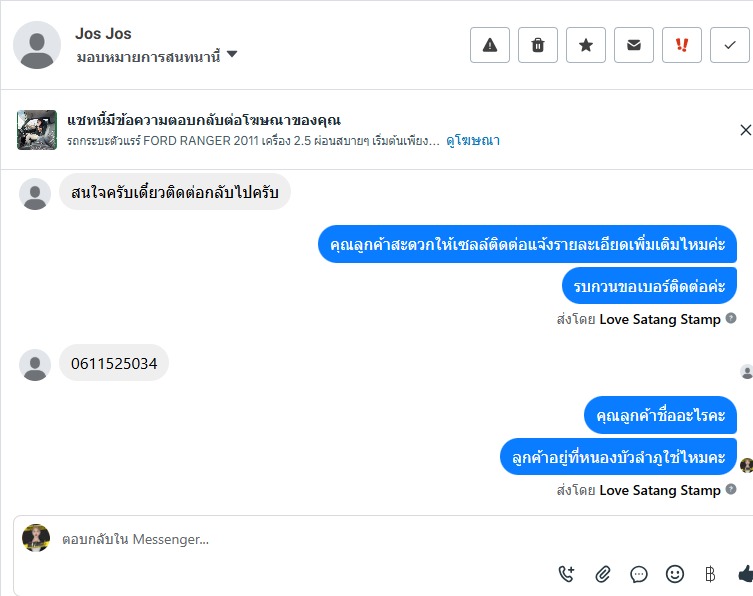This screenshot has height=596, width=753.
Task: Click Jos Jos contact name in header
Action: click(x=103, y=34)
